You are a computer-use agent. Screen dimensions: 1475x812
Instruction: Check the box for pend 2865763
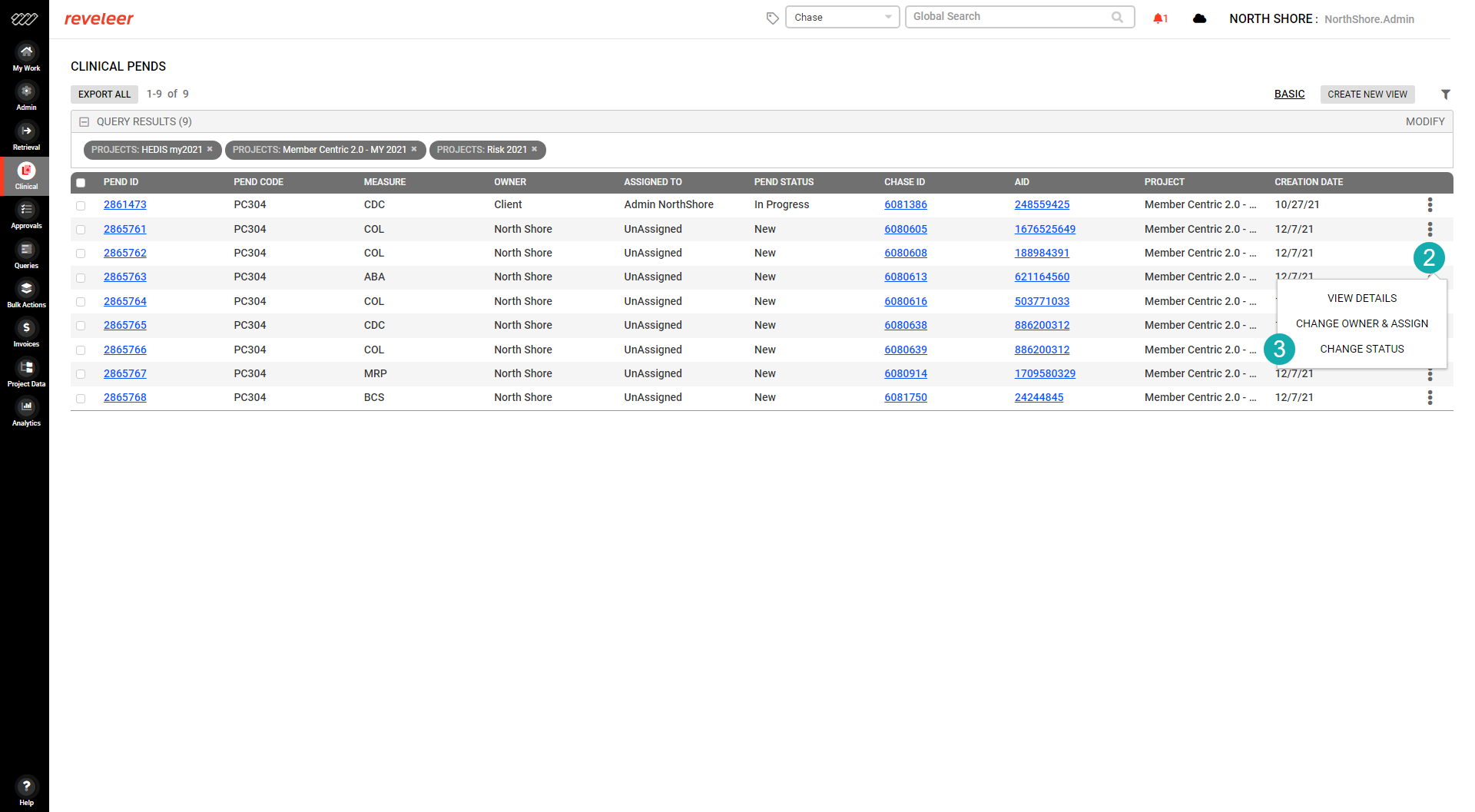(x=81, y=277)
